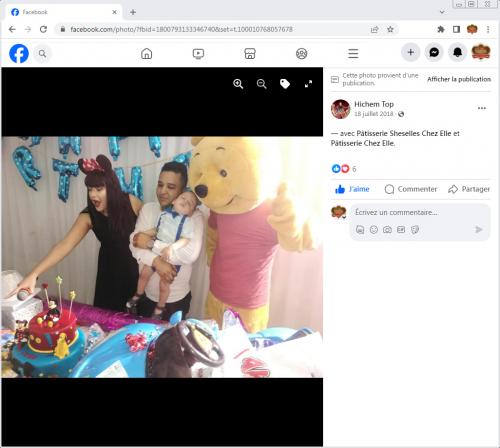Viewport: 500px width, 448px height.
Task: Click the birthday photo
Action: point(162,257)
